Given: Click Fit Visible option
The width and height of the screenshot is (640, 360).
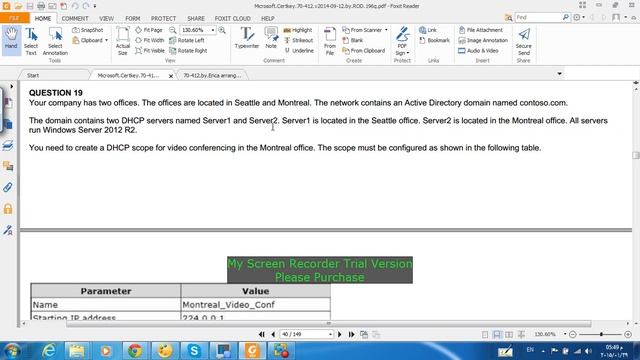Looking at the screenshot, I should [x=150, y=51].
